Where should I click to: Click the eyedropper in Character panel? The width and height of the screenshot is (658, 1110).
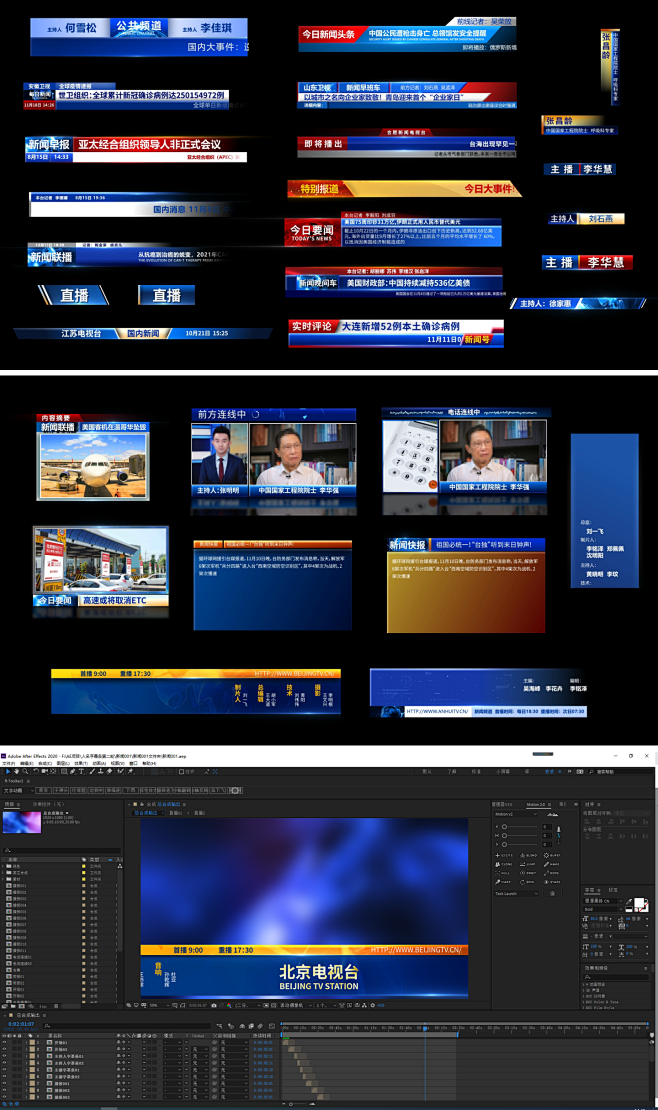(628, 901)
